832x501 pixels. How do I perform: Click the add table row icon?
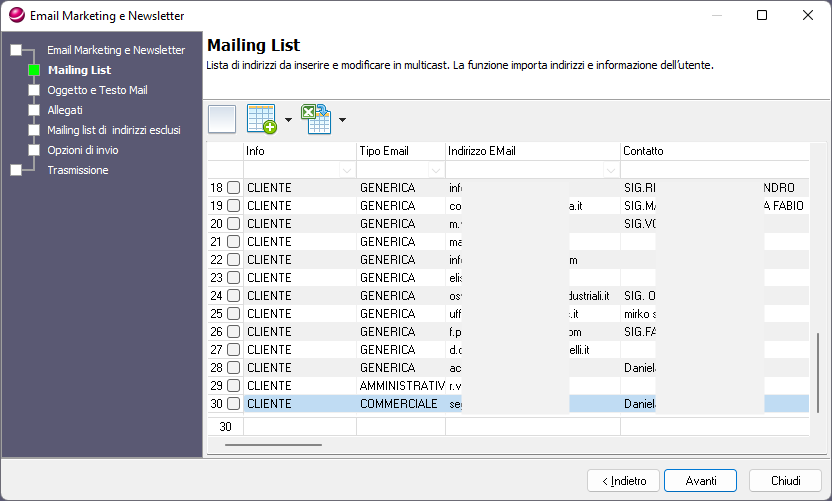pyautogui.click(x=262, y=119)
